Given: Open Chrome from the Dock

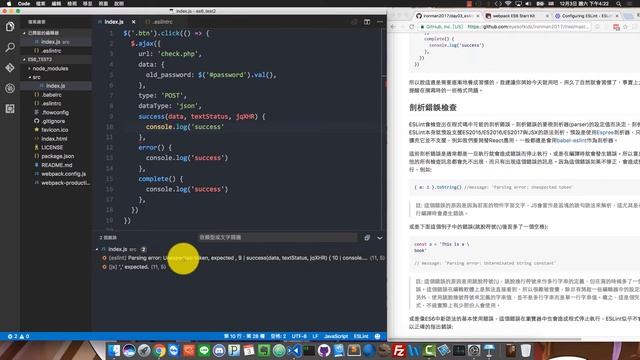Looking at the screenshot, I should tap(159, 350).
